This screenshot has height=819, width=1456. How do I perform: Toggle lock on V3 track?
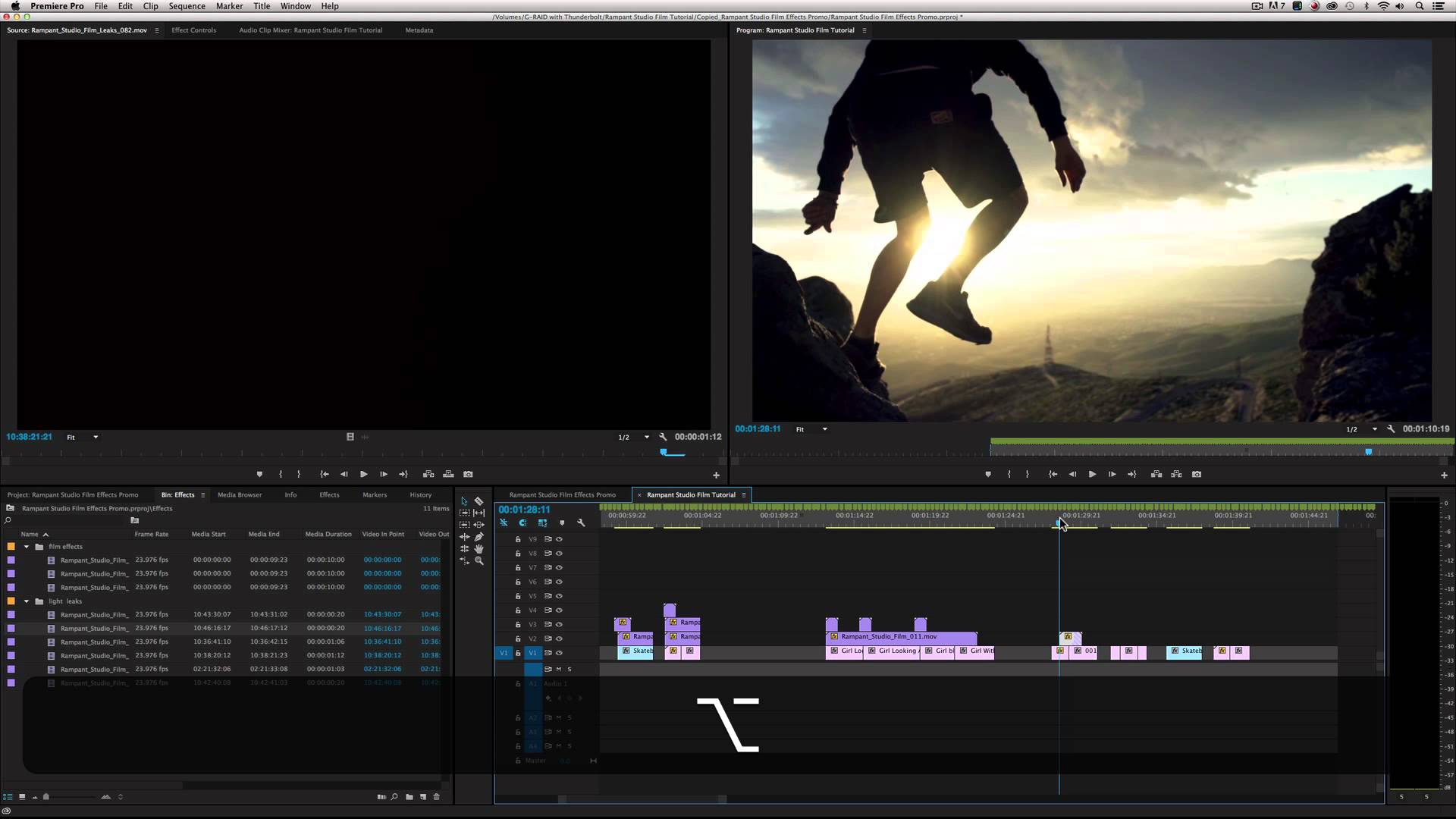click(x=518, y=625)
